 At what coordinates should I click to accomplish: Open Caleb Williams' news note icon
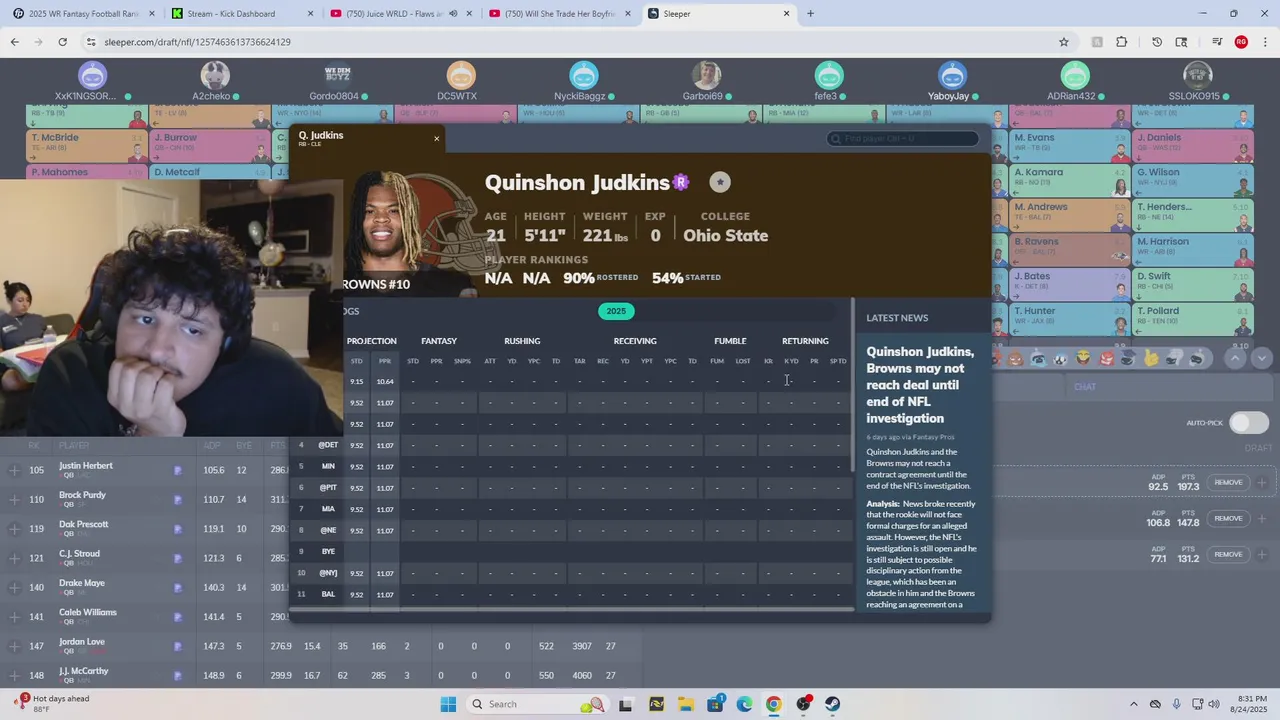click(x=178, y=617)
